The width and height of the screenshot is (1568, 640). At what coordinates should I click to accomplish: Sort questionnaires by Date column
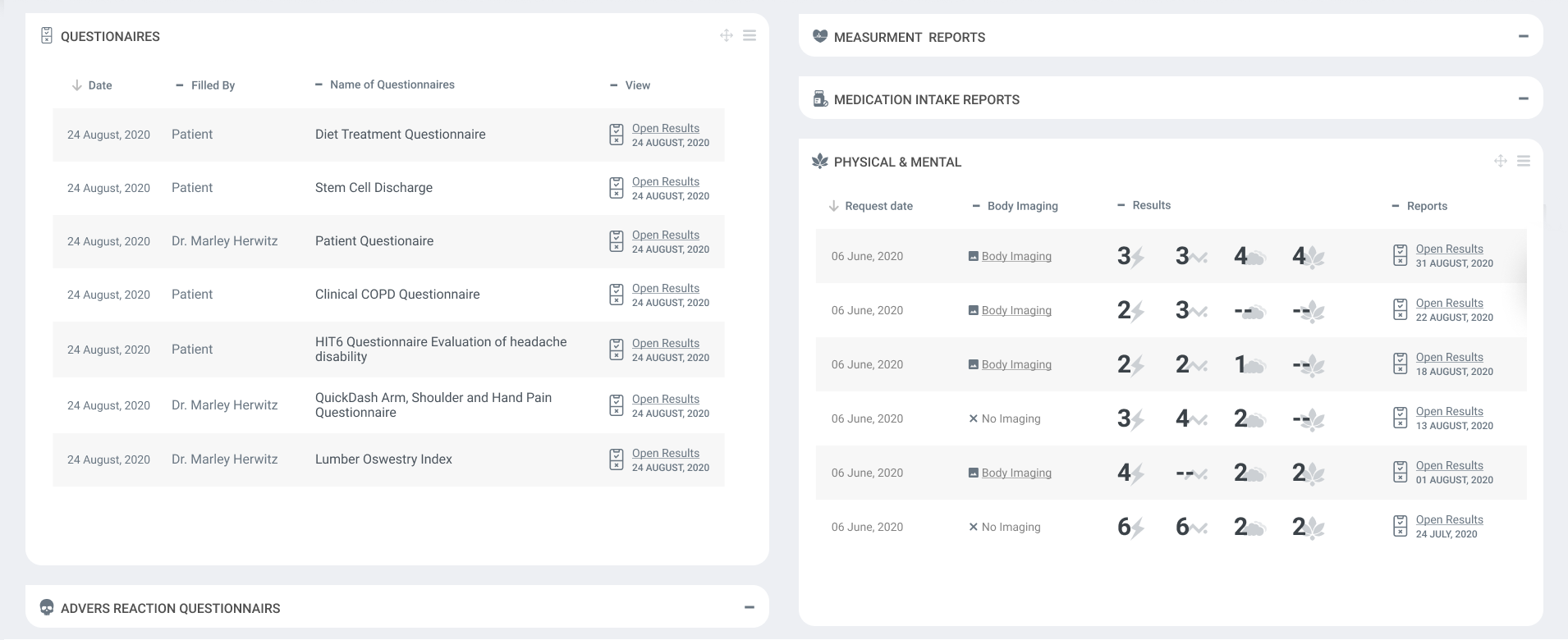click(x=92, y=85)
